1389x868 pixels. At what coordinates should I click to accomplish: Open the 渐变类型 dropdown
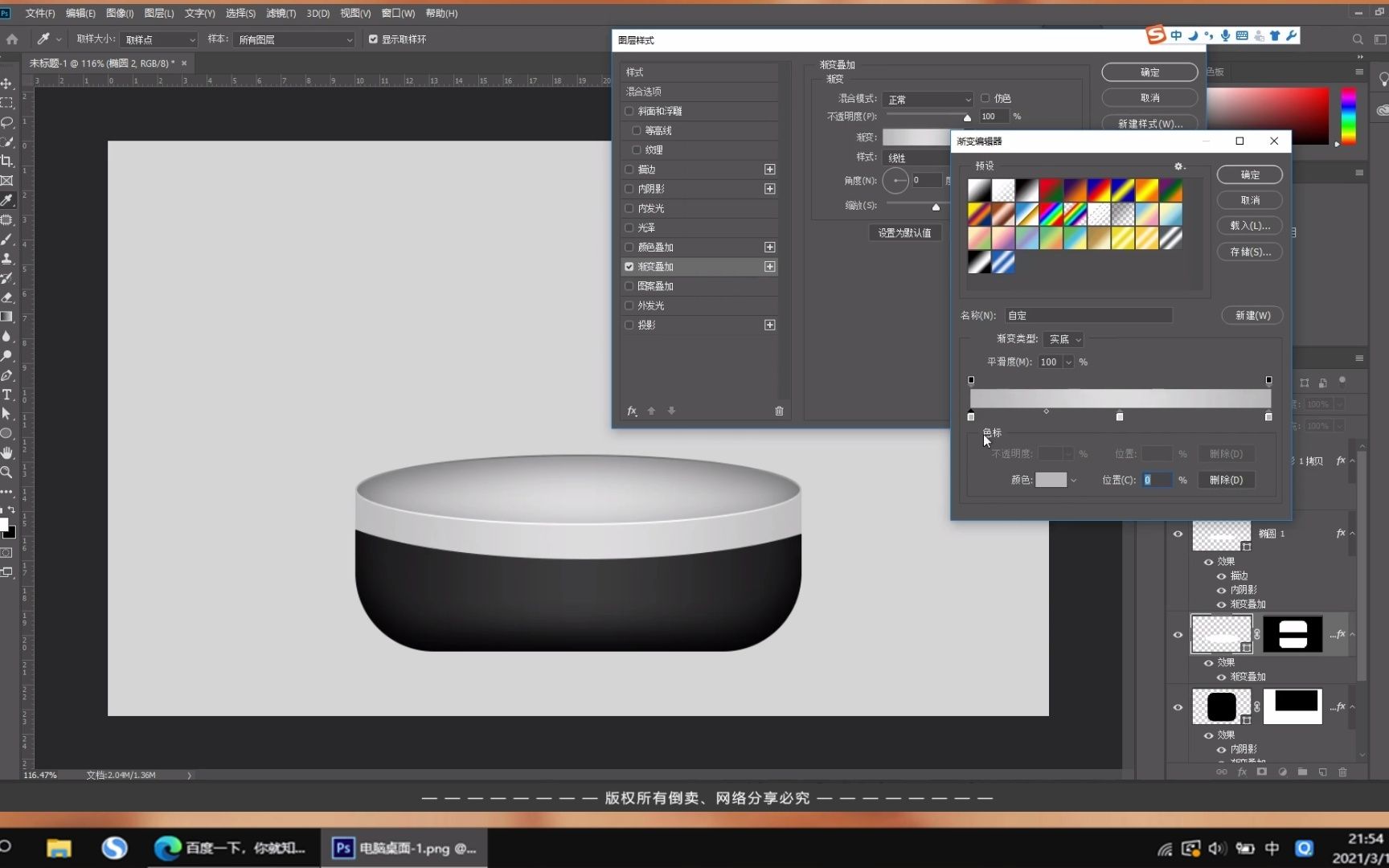click(x=1063, y=339)
